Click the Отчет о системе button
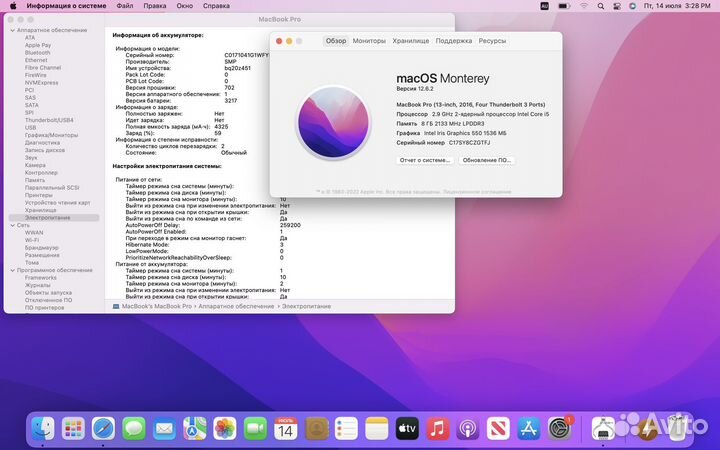 pos(425,160)
